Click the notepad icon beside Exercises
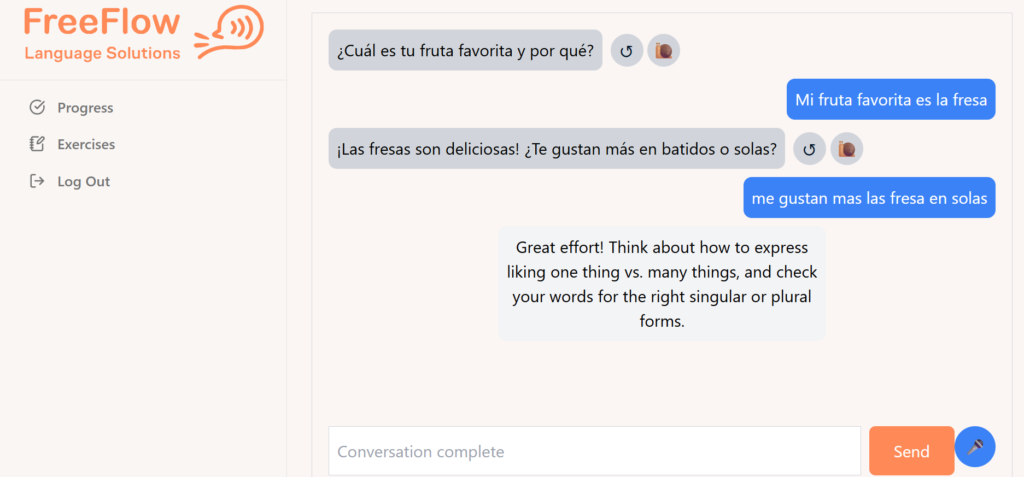This screenshot has height=477, width=1024. tap(38, 145)
